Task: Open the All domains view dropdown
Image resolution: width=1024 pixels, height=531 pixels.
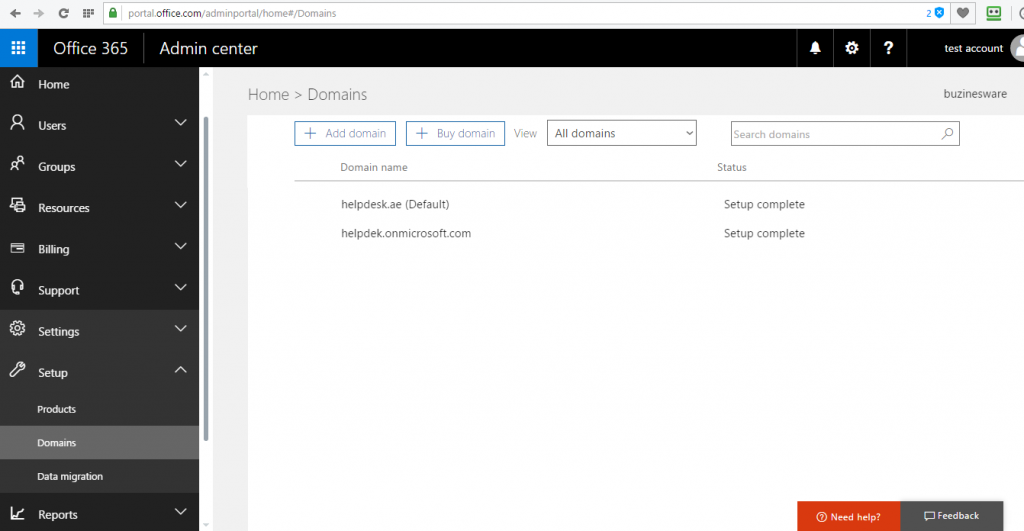Action: coord(622,133)
